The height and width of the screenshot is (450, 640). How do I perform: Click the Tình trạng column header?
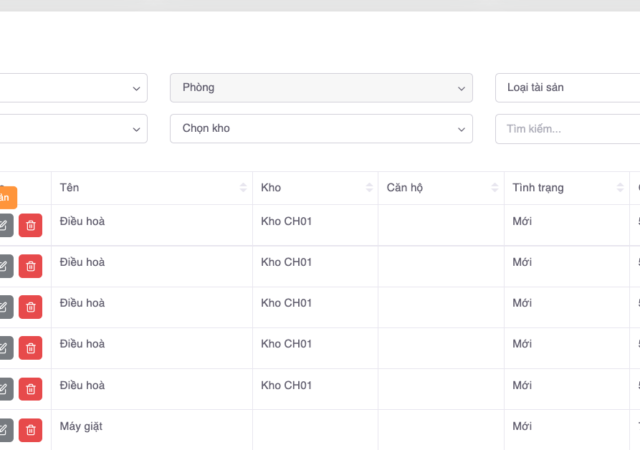tap(538, 188)
